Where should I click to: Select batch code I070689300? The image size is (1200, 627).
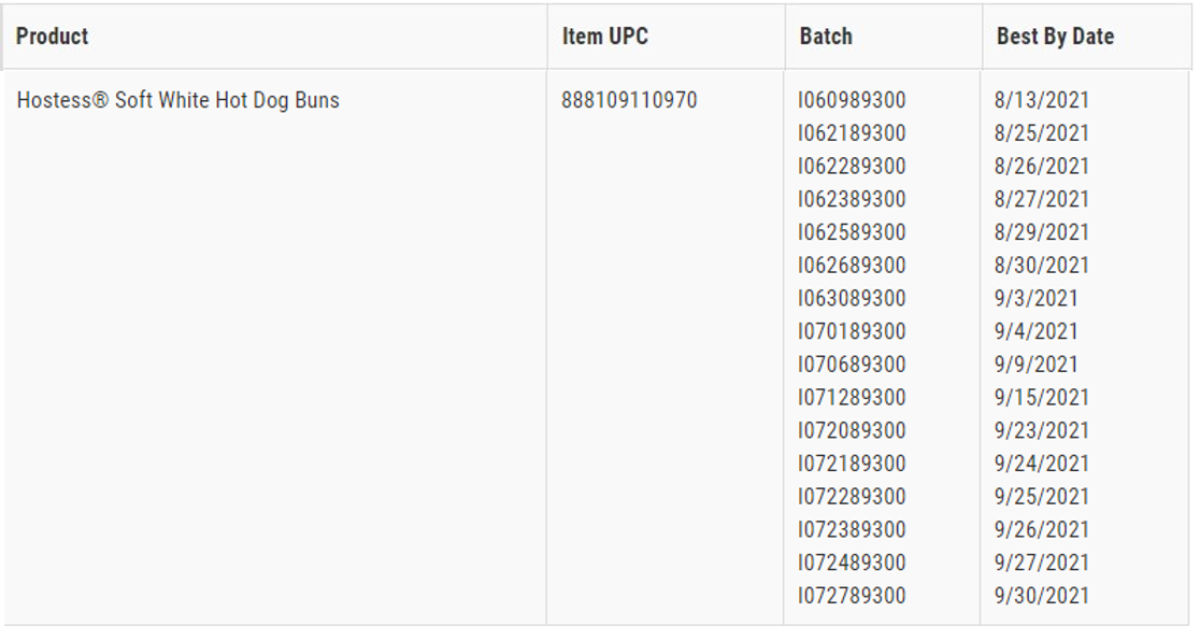point(852,364)
